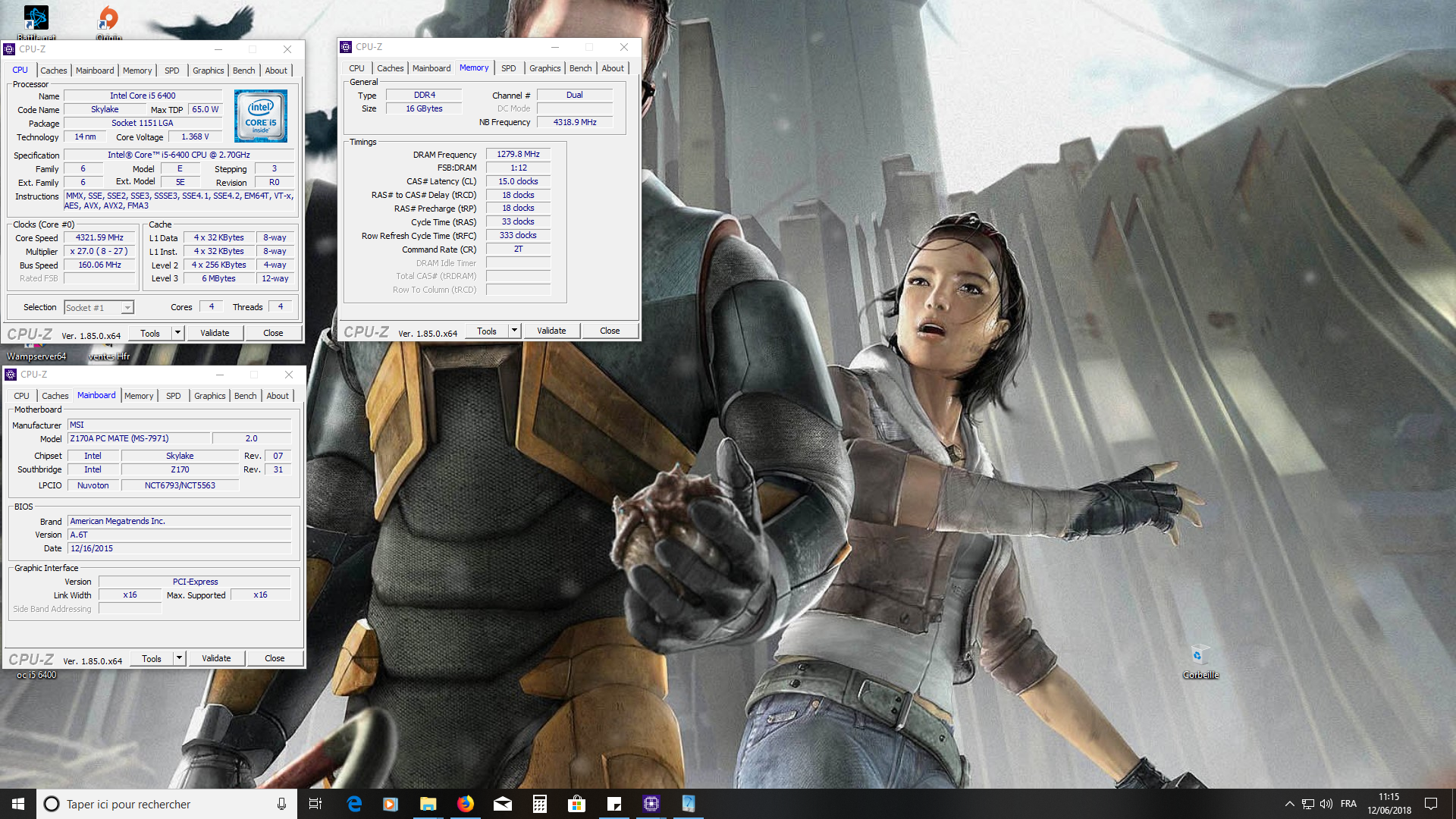Click the last pinned app icon in the taskbar

pyautogui.click(x=689, y=804)
